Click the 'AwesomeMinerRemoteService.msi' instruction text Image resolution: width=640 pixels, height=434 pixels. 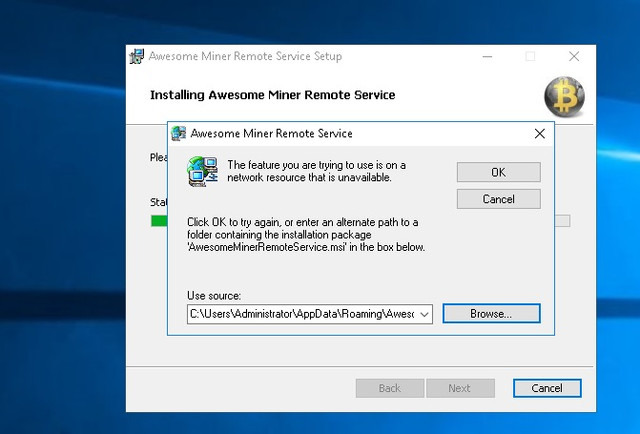(306, 235)
